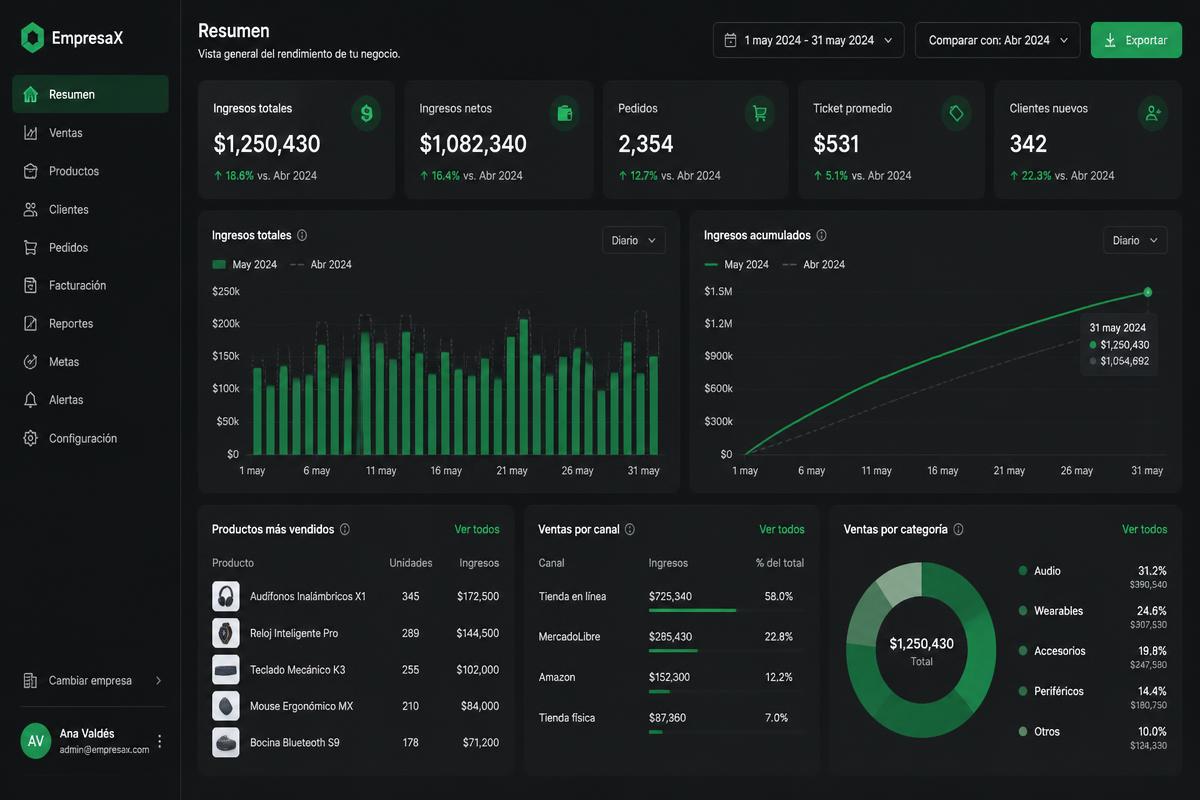Expand the Cambiar empresa chevron

tap(158, 681)
